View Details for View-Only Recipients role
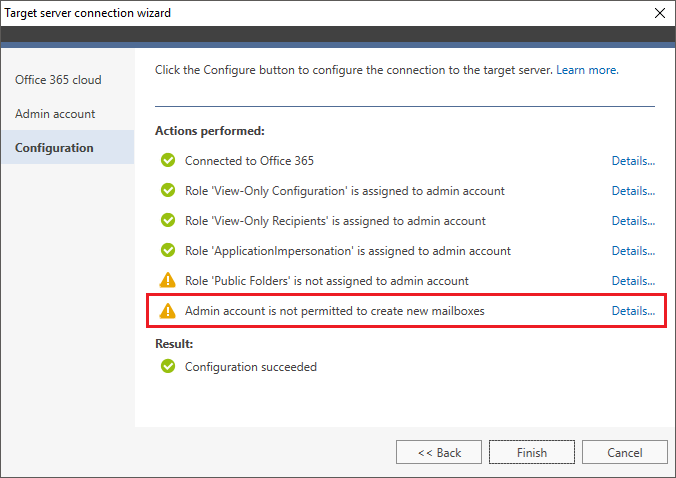 tap(633, 221)
